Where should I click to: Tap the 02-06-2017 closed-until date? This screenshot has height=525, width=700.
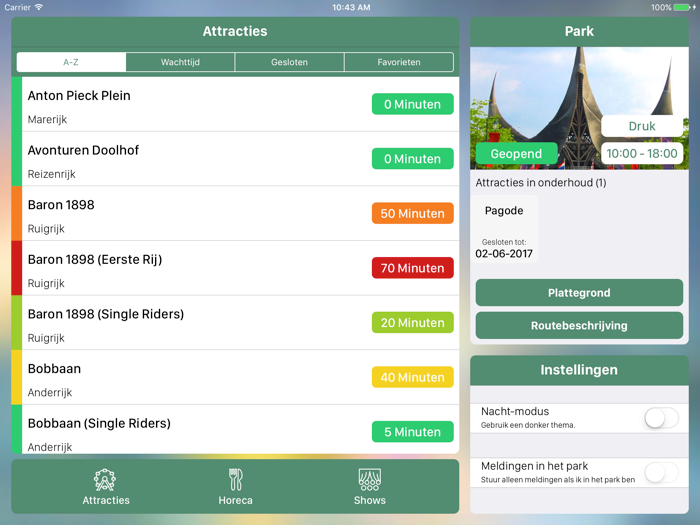click(x=504, y=254)
